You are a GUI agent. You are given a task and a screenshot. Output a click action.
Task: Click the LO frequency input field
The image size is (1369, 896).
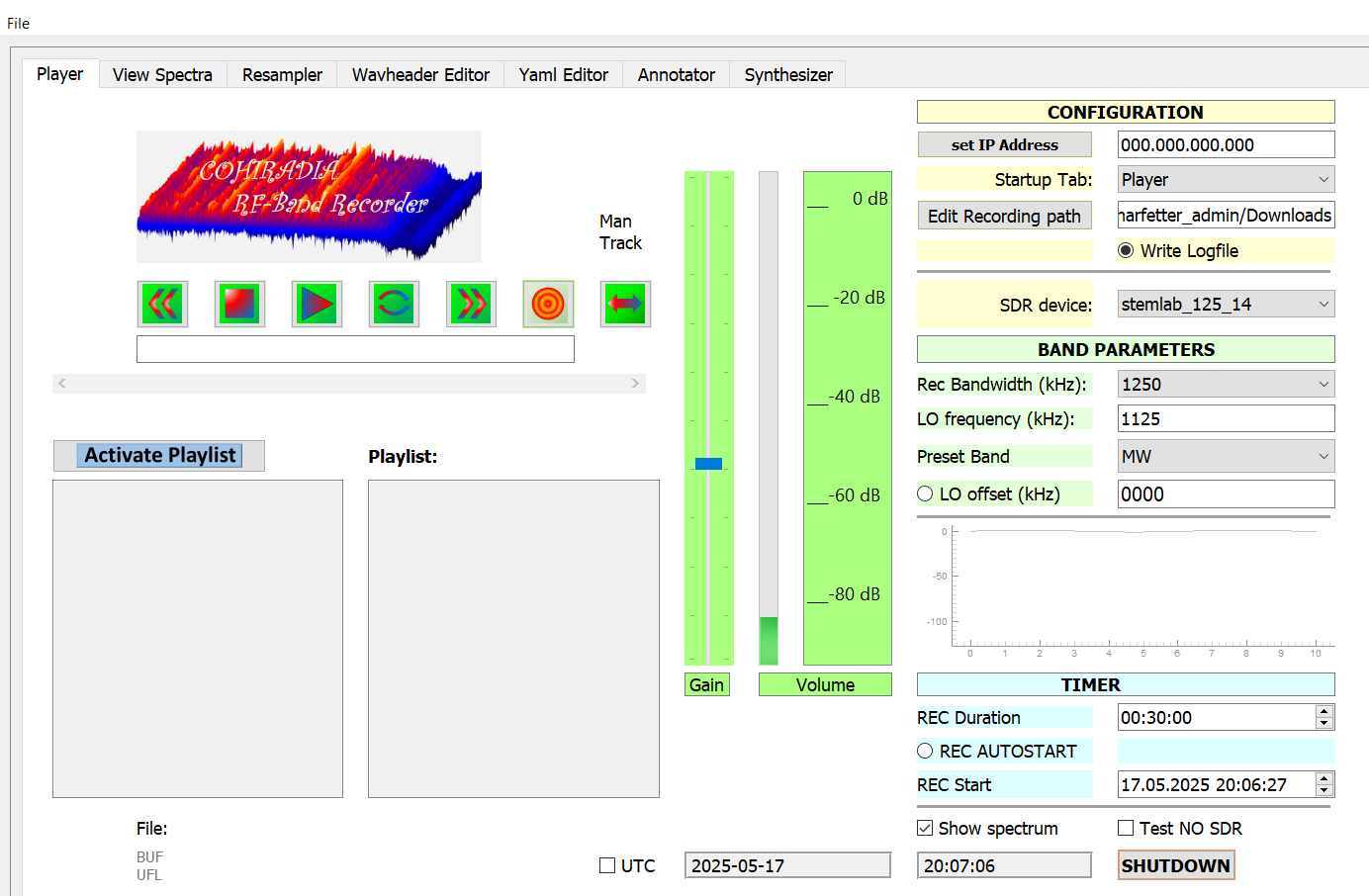point(1226,418)
